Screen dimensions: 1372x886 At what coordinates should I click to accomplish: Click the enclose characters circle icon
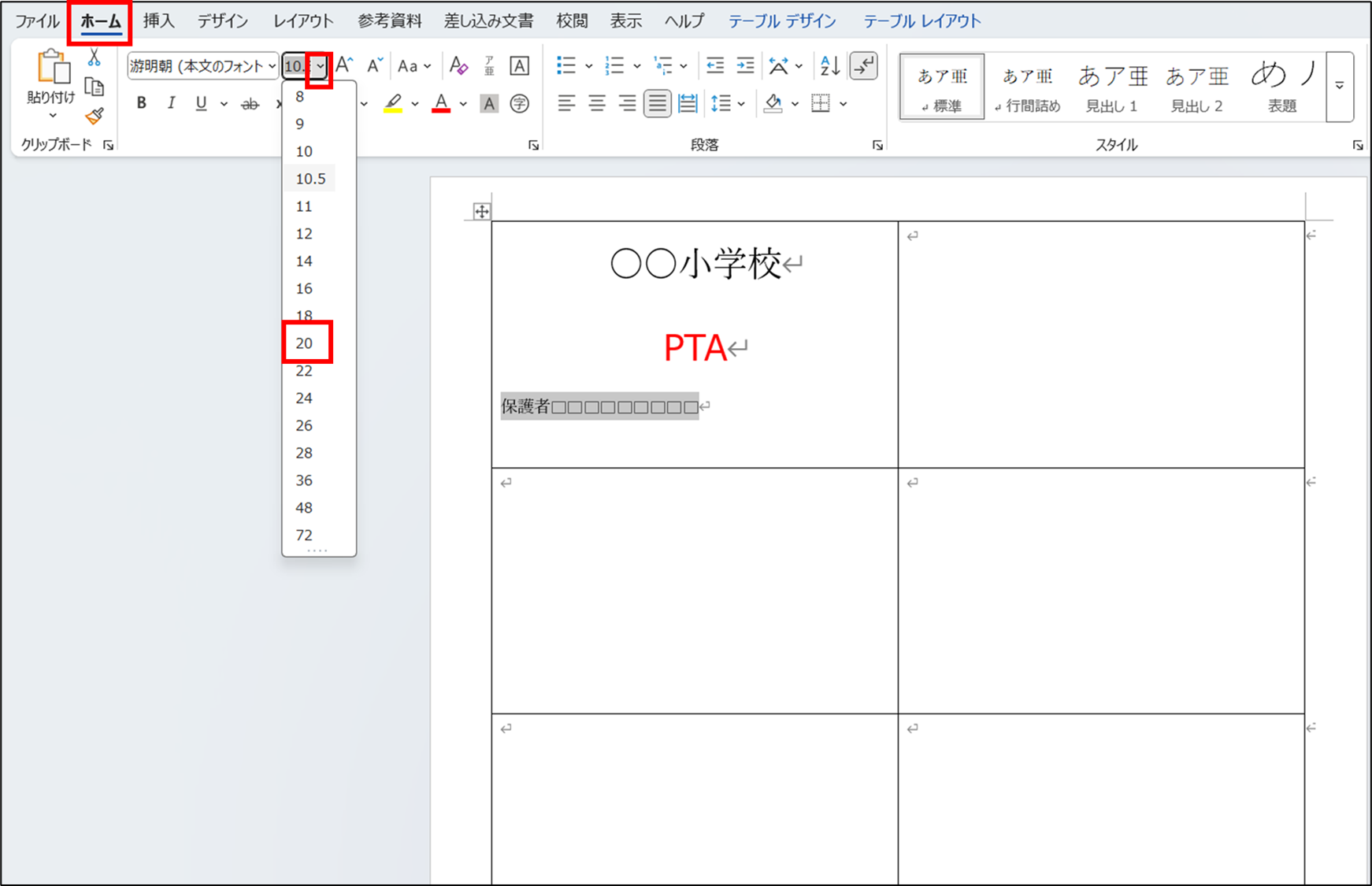(x=520, y=103)
